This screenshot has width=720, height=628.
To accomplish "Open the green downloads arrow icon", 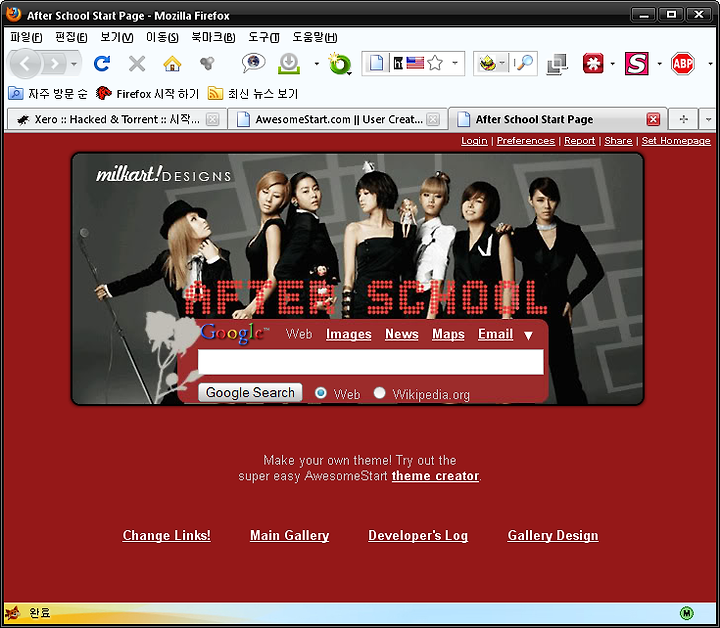I will 289,63.
